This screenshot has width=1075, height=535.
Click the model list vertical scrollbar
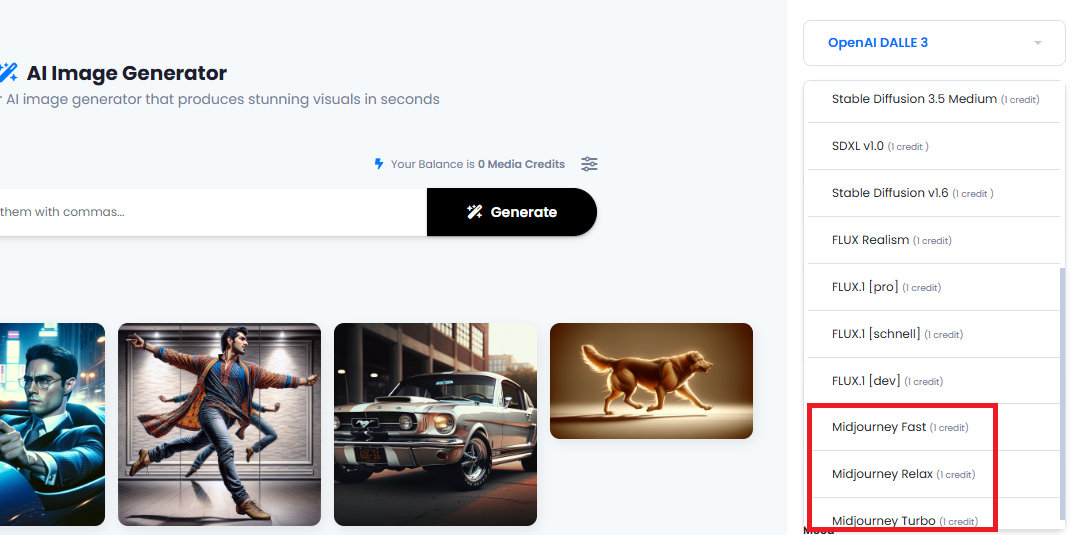tap(1063, 398)
